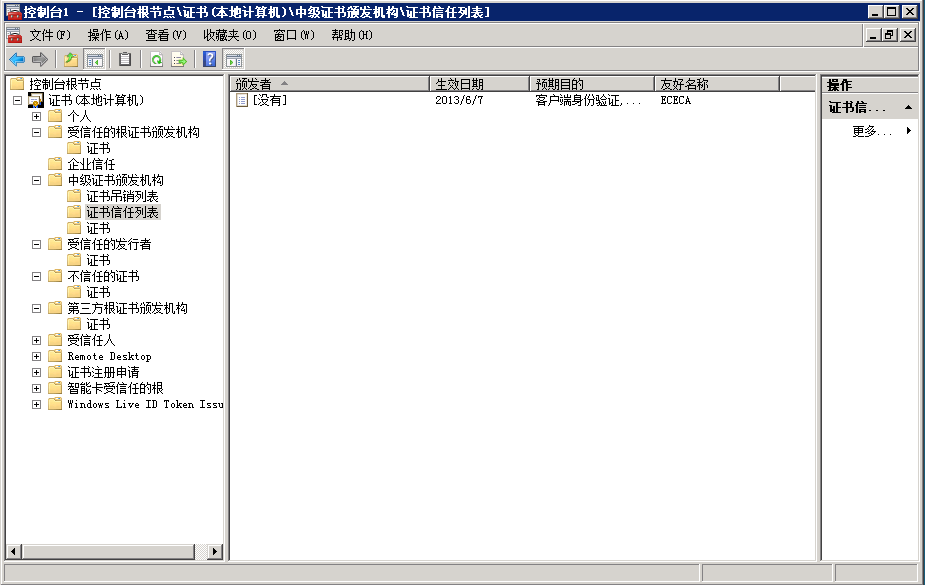This screenshot has width=925, height=585.
Task: Click the Refresh toolbar icon
Action: (x=156, y=60)
